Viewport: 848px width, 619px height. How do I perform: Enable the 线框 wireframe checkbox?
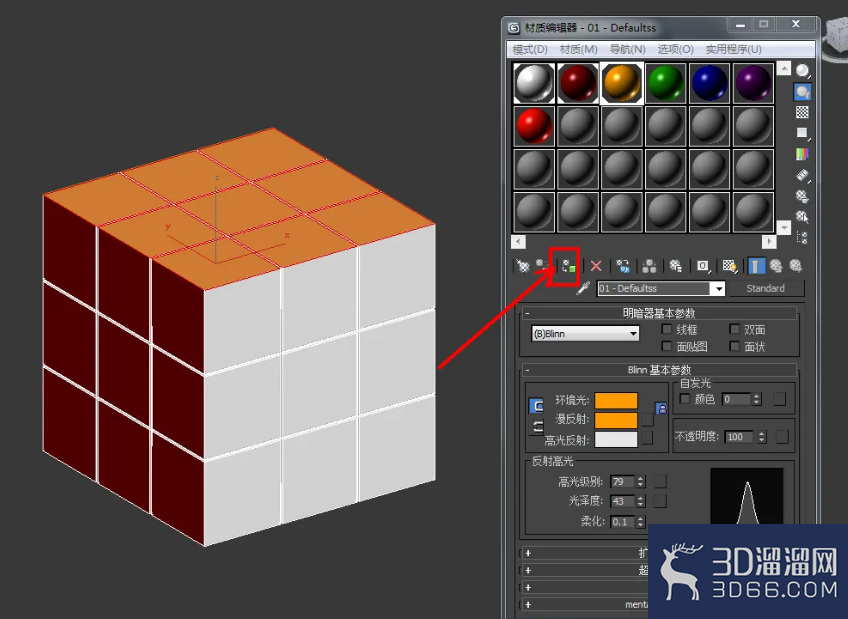667,329
